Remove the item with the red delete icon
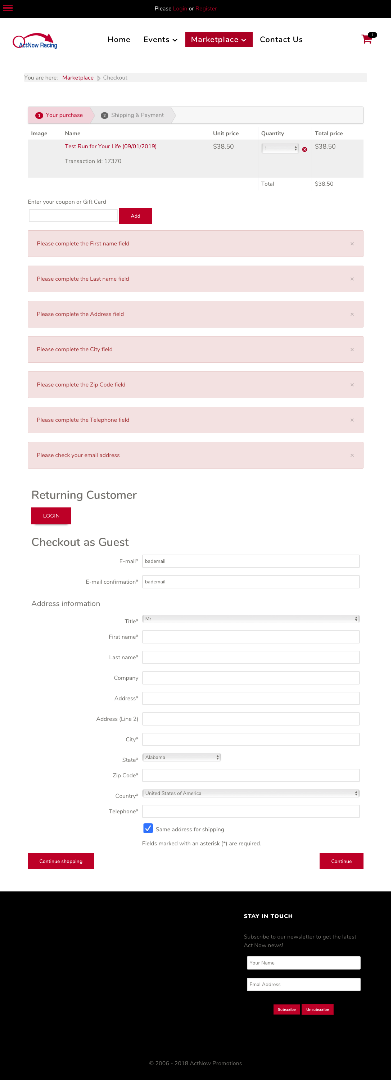The image size is (391, 1080). (x=305, y=149)
